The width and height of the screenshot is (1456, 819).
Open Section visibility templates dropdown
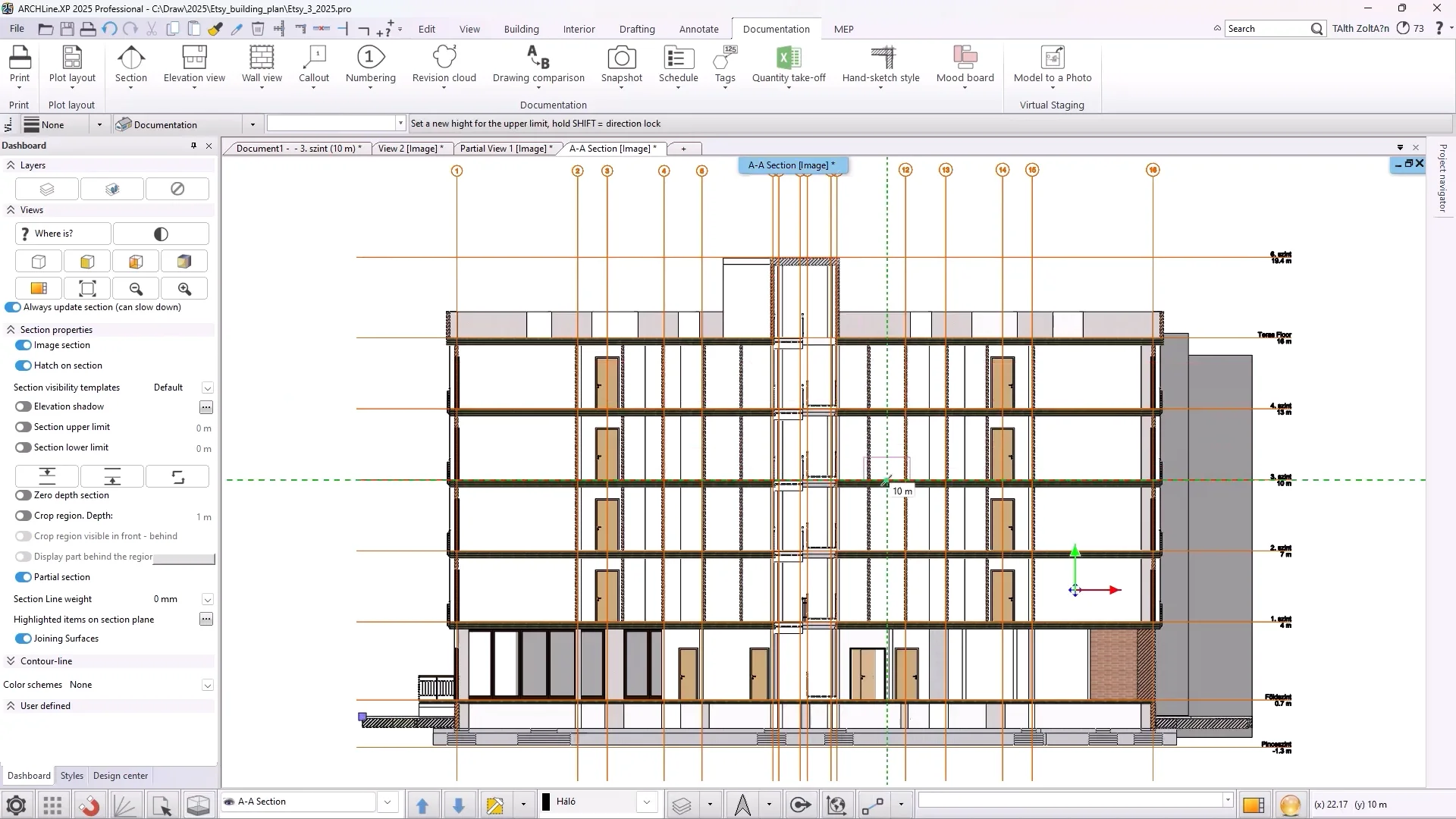207,388
